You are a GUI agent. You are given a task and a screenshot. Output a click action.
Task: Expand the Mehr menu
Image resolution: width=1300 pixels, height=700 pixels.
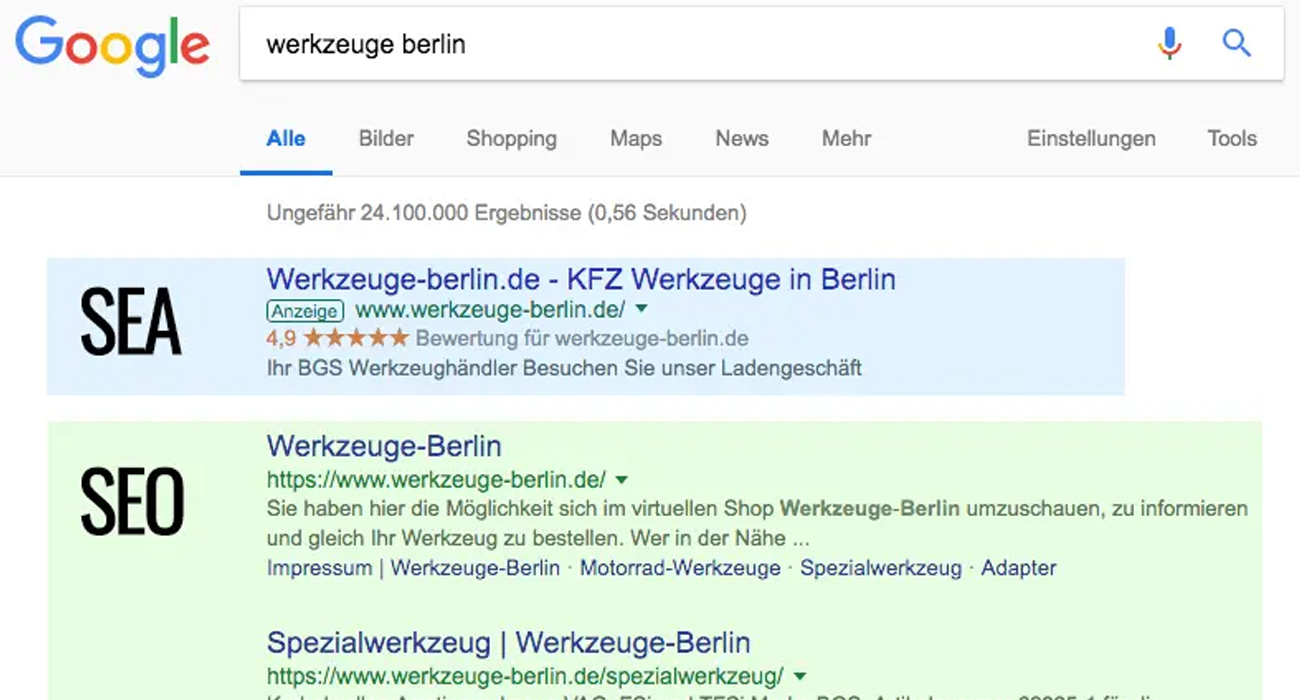846,139
